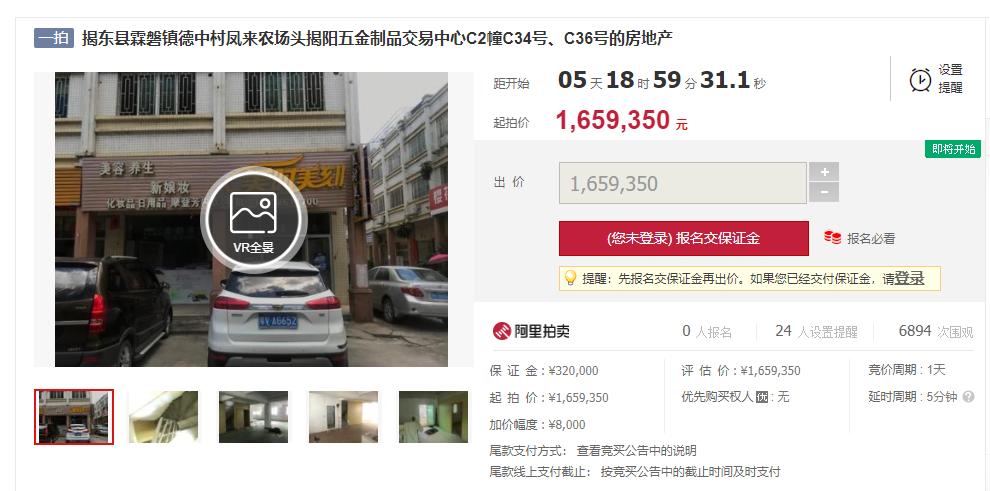This screenshot has width=990, height=491.
Task: Open the VR全景 panorama icon
Action: [253, 220]
